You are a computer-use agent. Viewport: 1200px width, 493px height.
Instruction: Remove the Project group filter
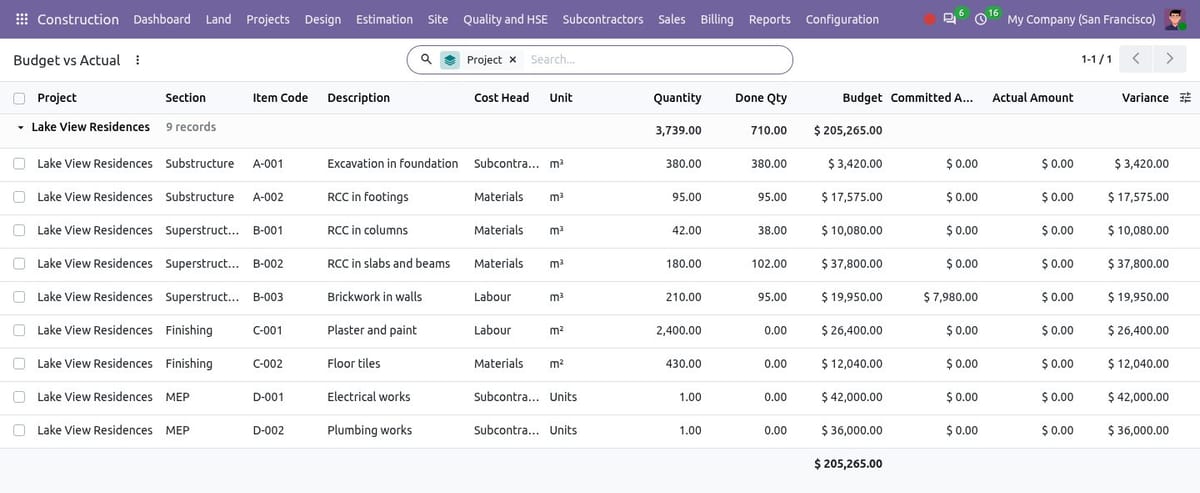point(513,60)
